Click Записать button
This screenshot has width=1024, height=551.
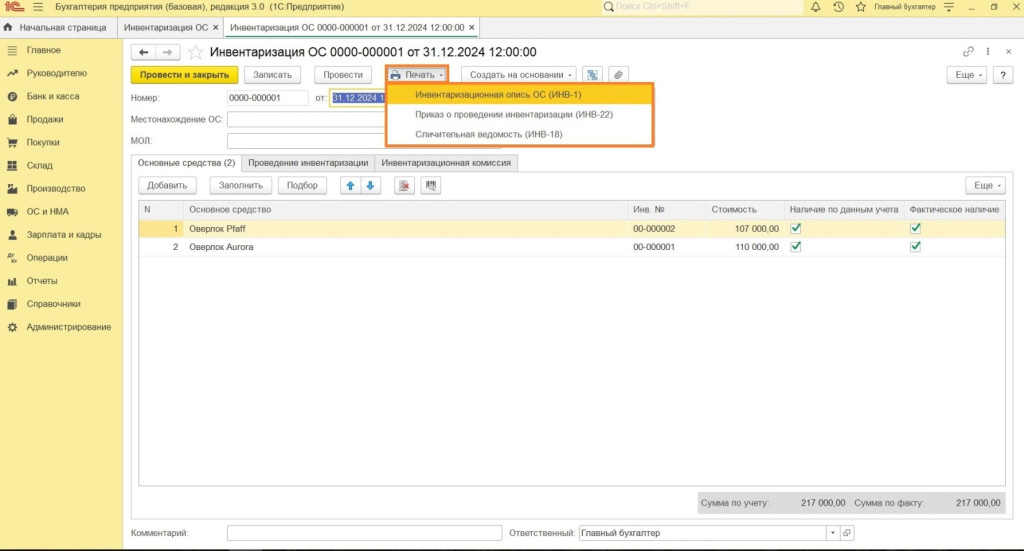click(272, 75)
